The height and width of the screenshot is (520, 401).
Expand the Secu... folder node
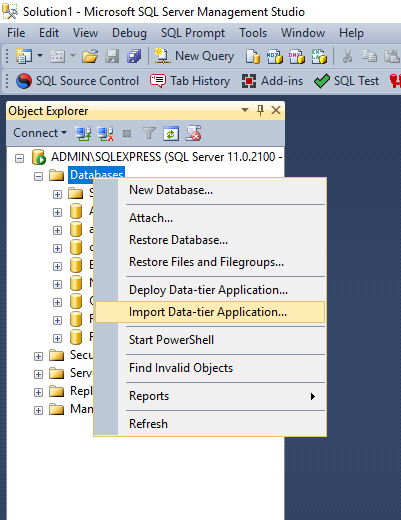[38, 356]
